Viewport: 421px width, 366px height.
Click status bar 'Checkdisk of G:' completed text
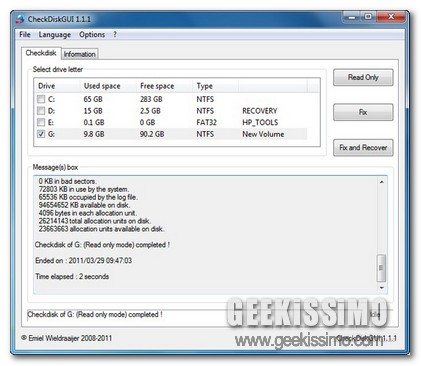(95, 314)
